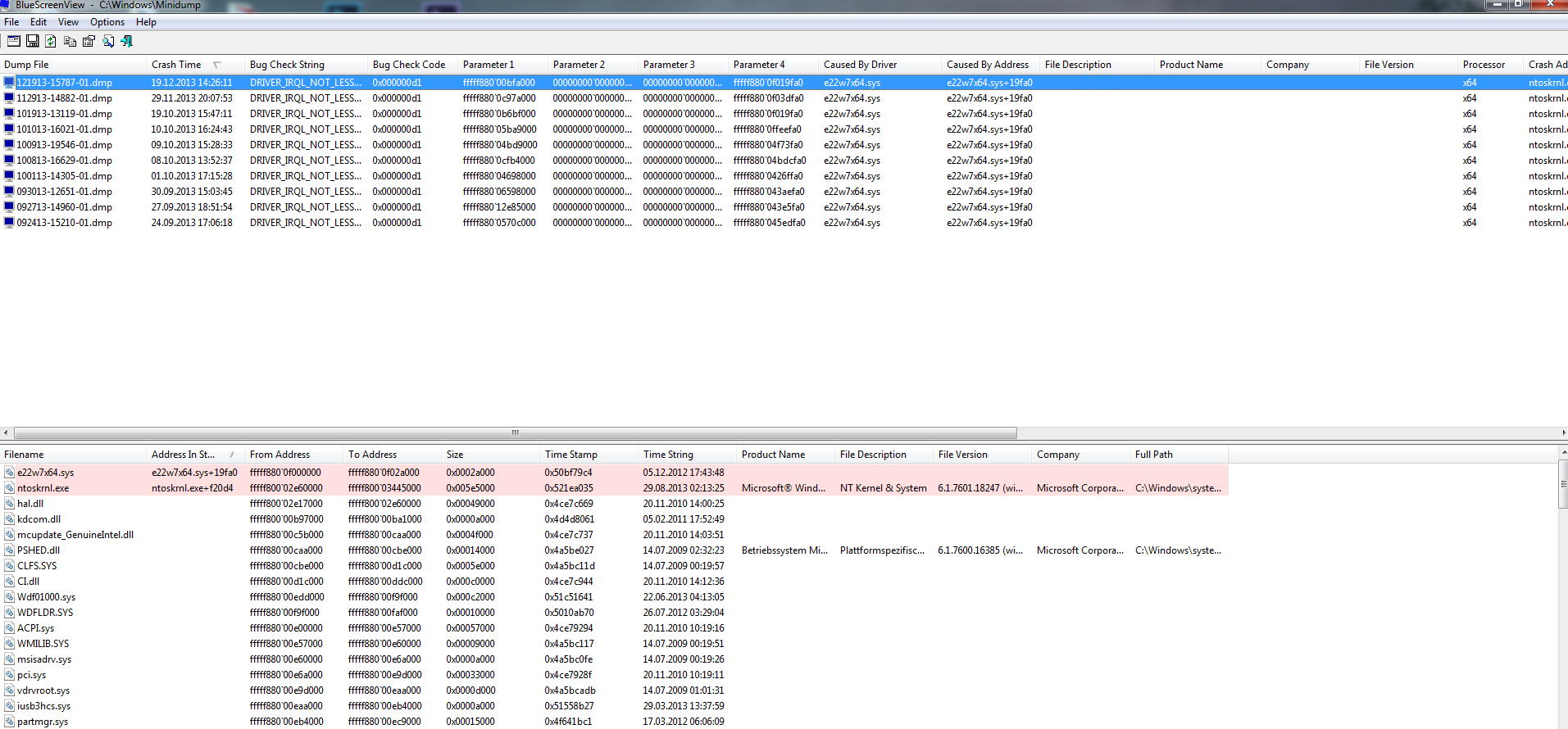Select the CI.dll row

pyautogui.click(x=615, y=582)
